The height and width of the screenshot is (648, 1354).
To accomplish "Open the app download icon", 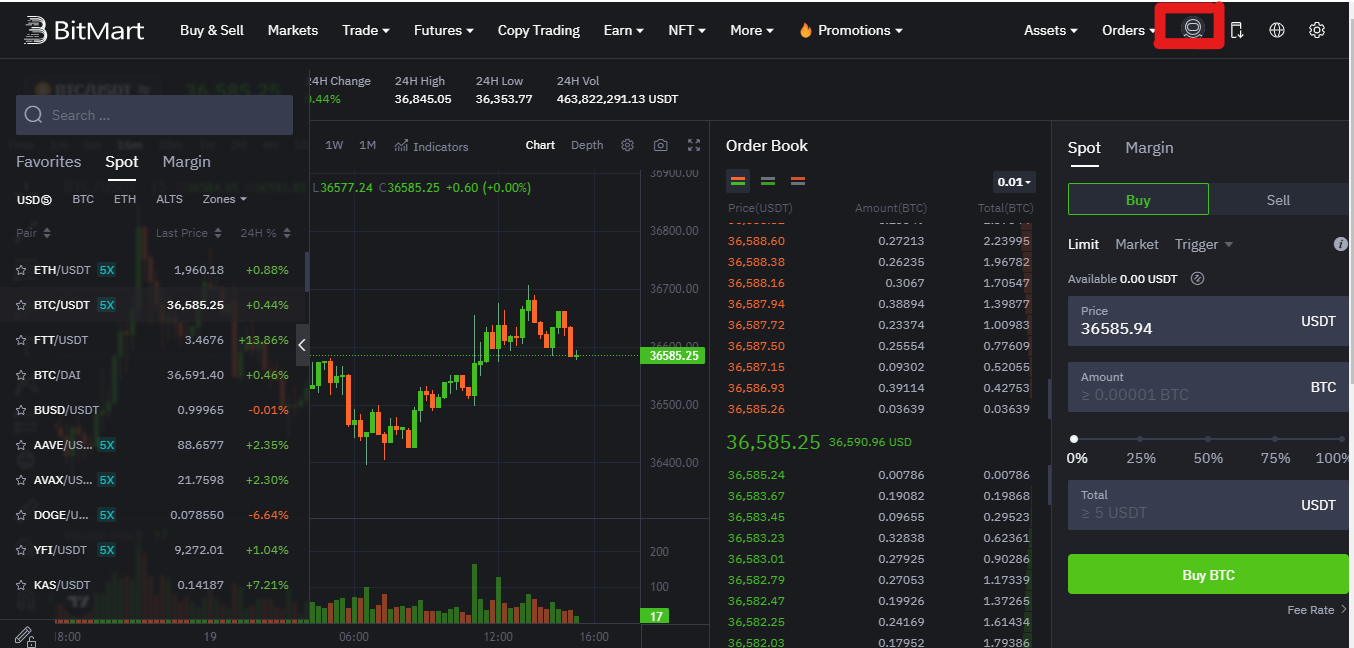I will click(1237, 30).
